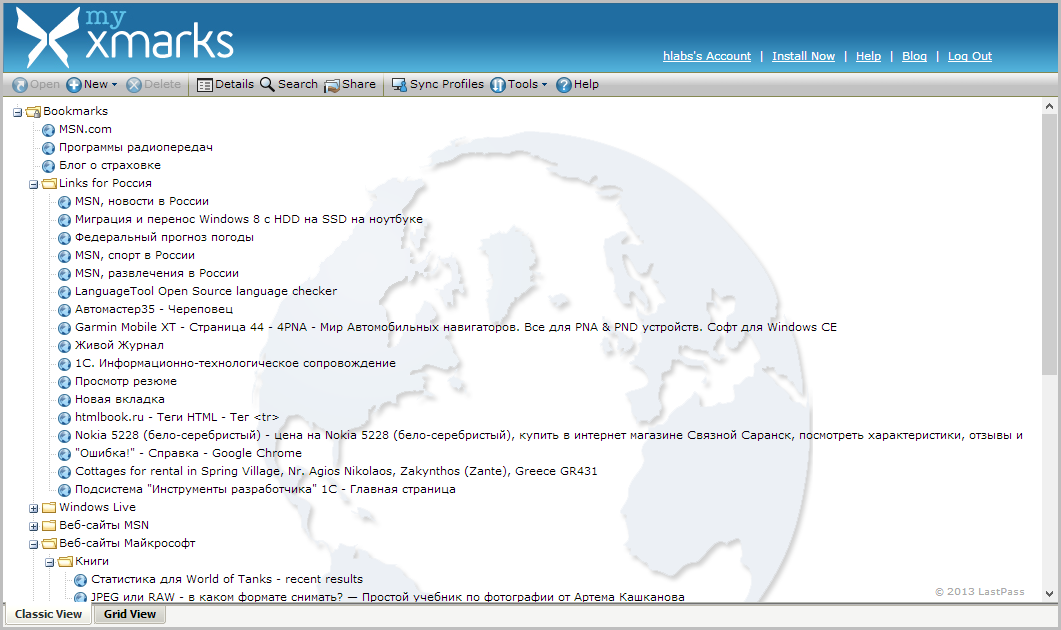
Task: Switch to Grid View tab
Action: tap(130, 614)
